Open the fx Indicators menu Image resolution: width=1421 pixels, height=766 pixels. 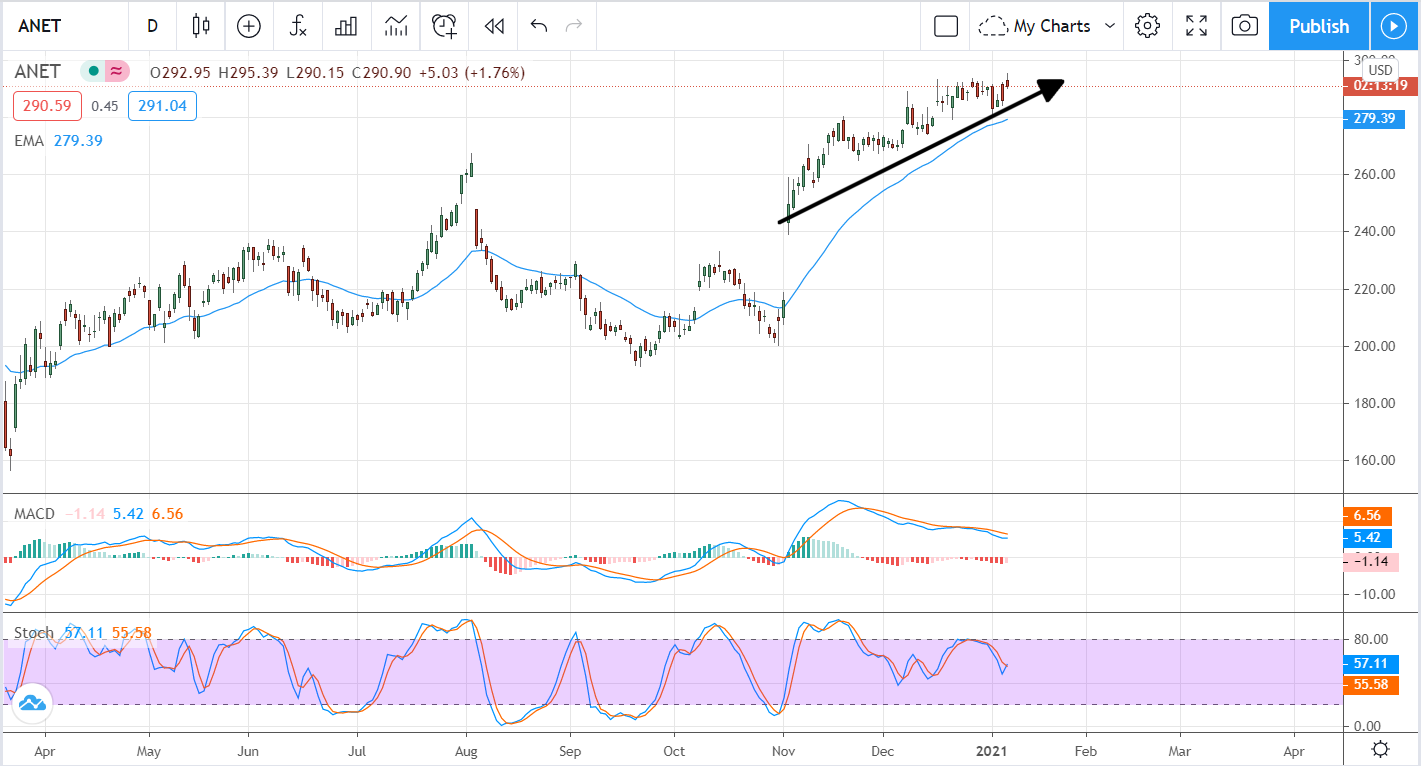(297, 26)
